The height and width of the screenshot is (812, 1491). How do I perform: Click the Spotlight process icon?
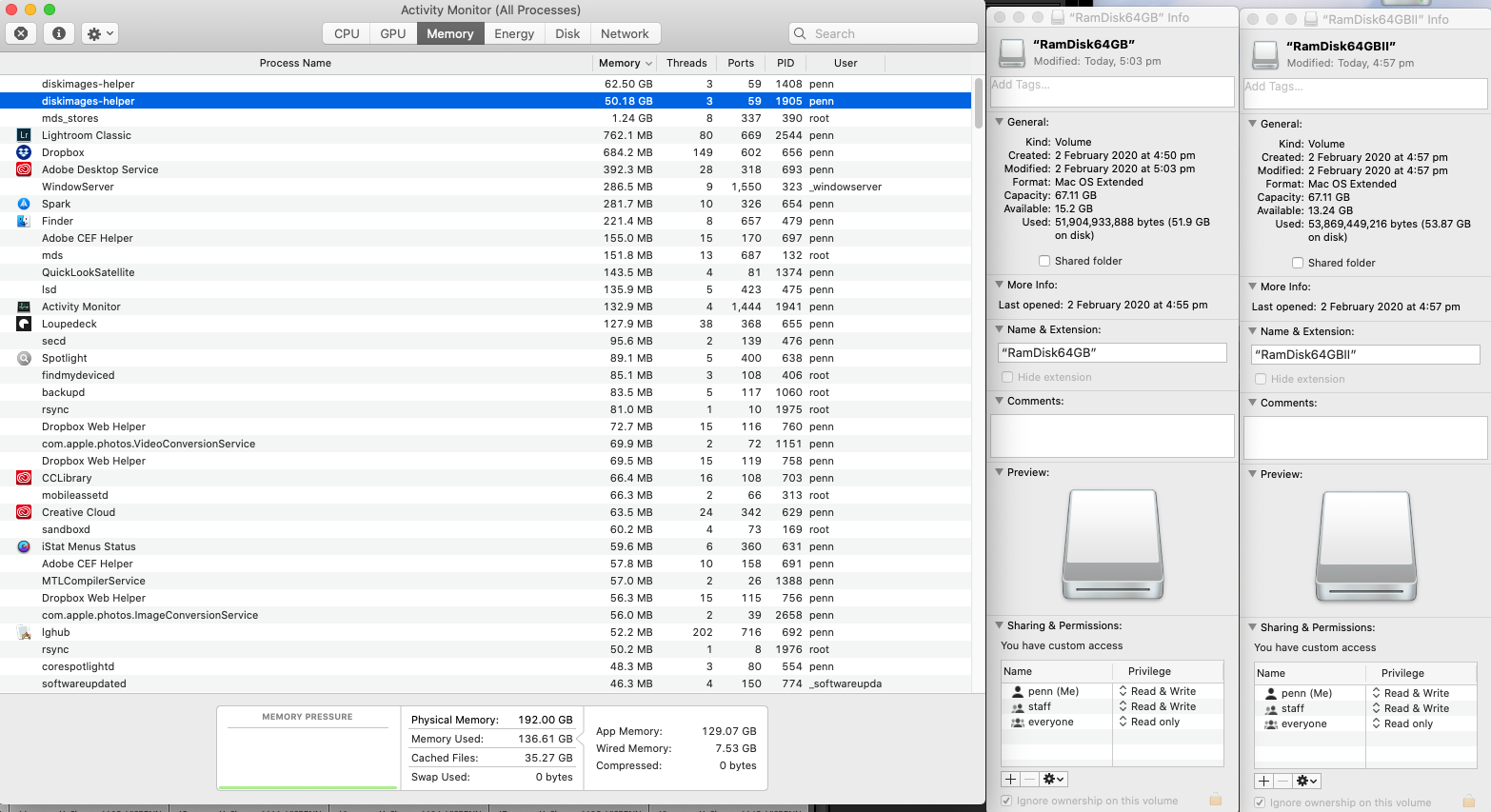click(24, 358)
